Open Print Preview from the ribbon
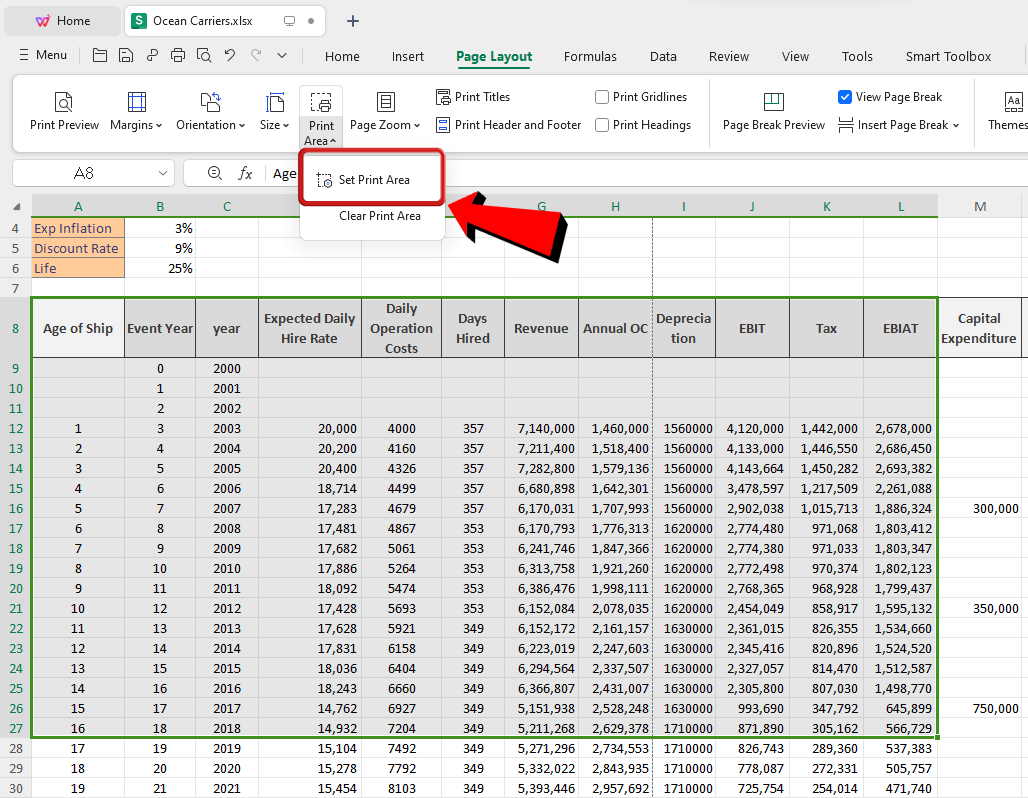 coord(63,110)
